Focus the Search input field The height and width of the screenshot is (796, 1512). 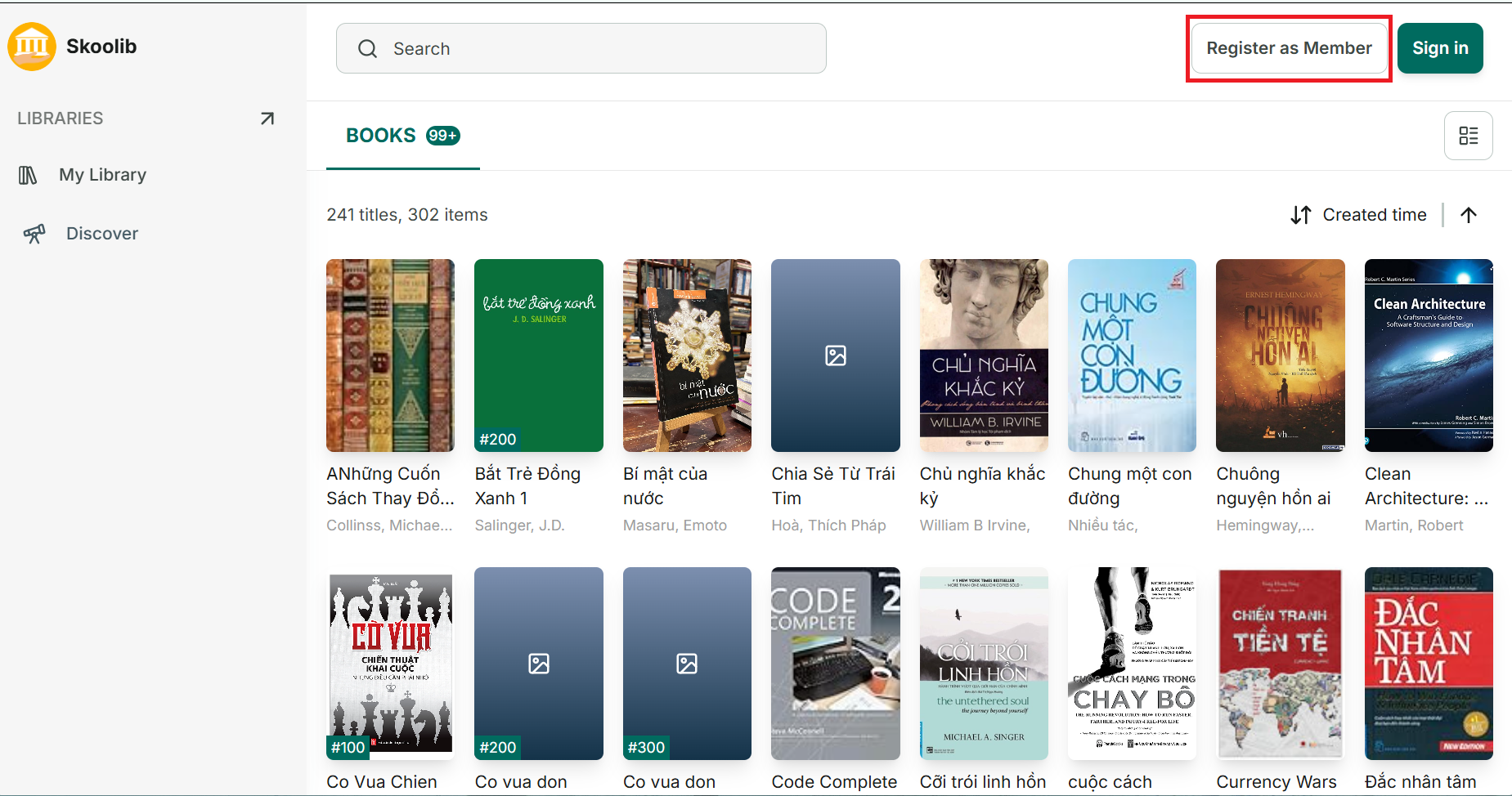pos(581,48)
